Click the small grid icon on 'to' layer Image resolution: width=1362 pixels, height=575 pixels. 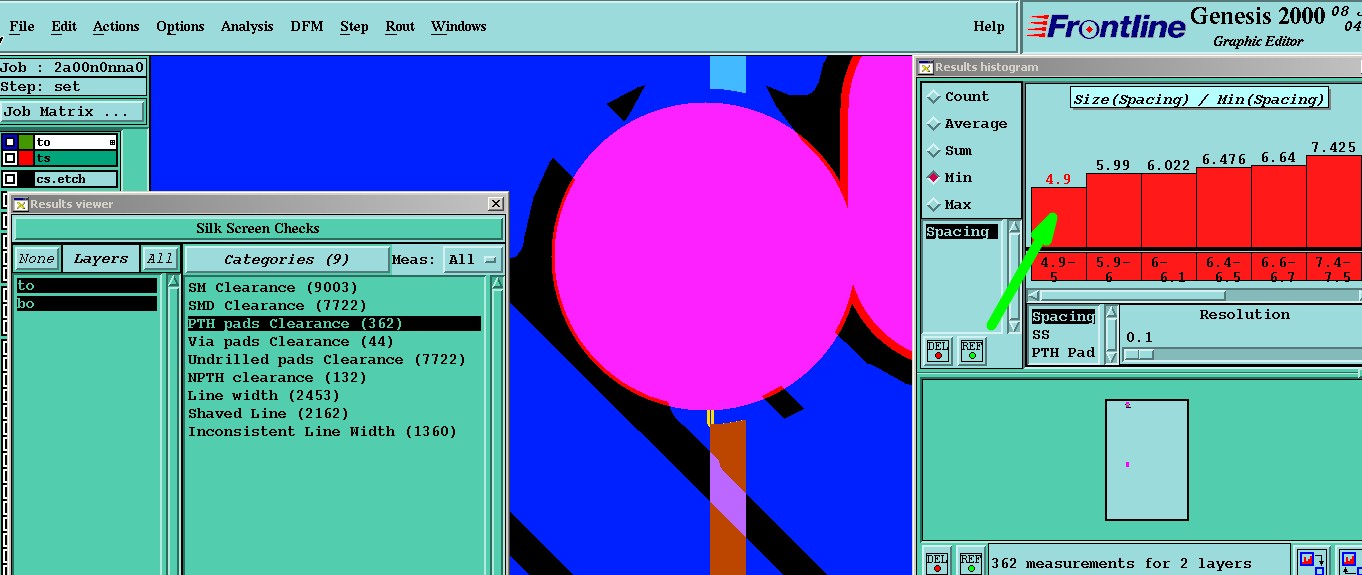point(112,142)
